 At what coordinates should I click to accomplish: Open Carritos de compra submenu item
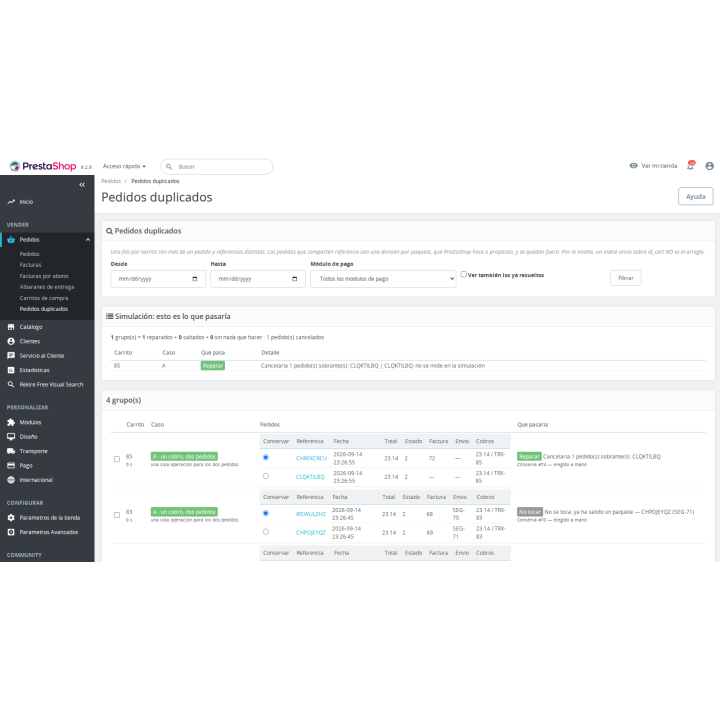[x=44, y=298]
